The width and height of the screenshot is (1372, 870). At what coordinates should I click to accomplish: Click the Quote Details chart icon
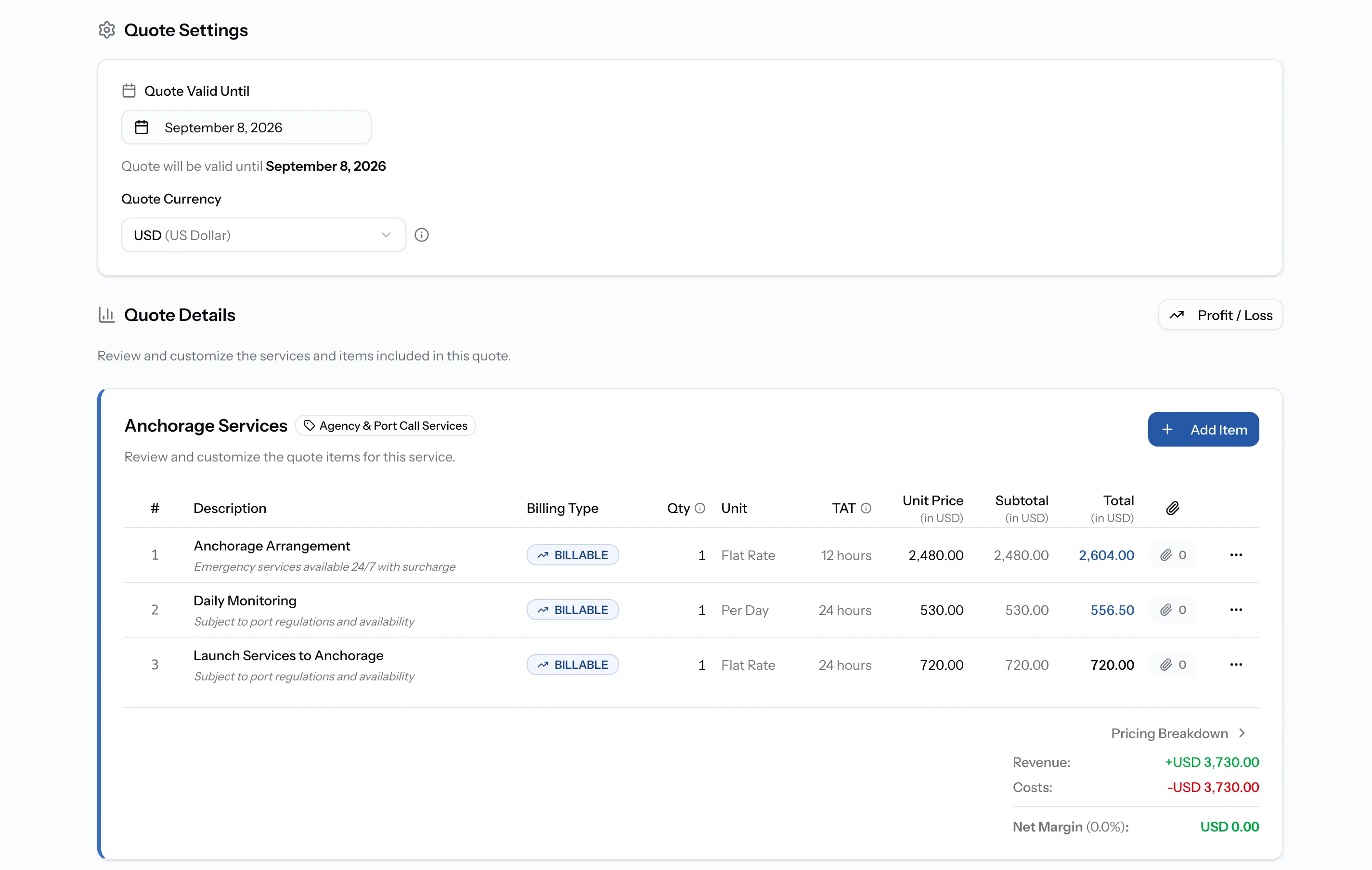(x=106, y=314)
